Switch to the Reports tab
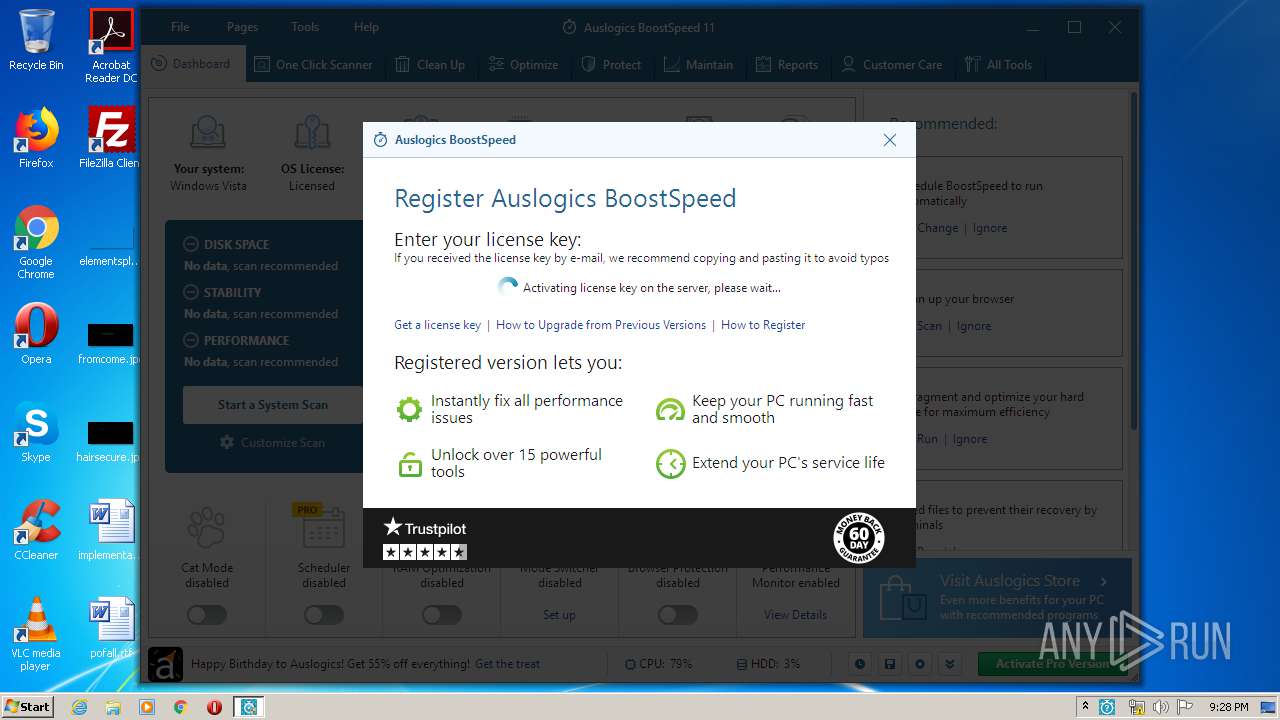Screen dimensions: 1280x720 [x=786, y=64]
